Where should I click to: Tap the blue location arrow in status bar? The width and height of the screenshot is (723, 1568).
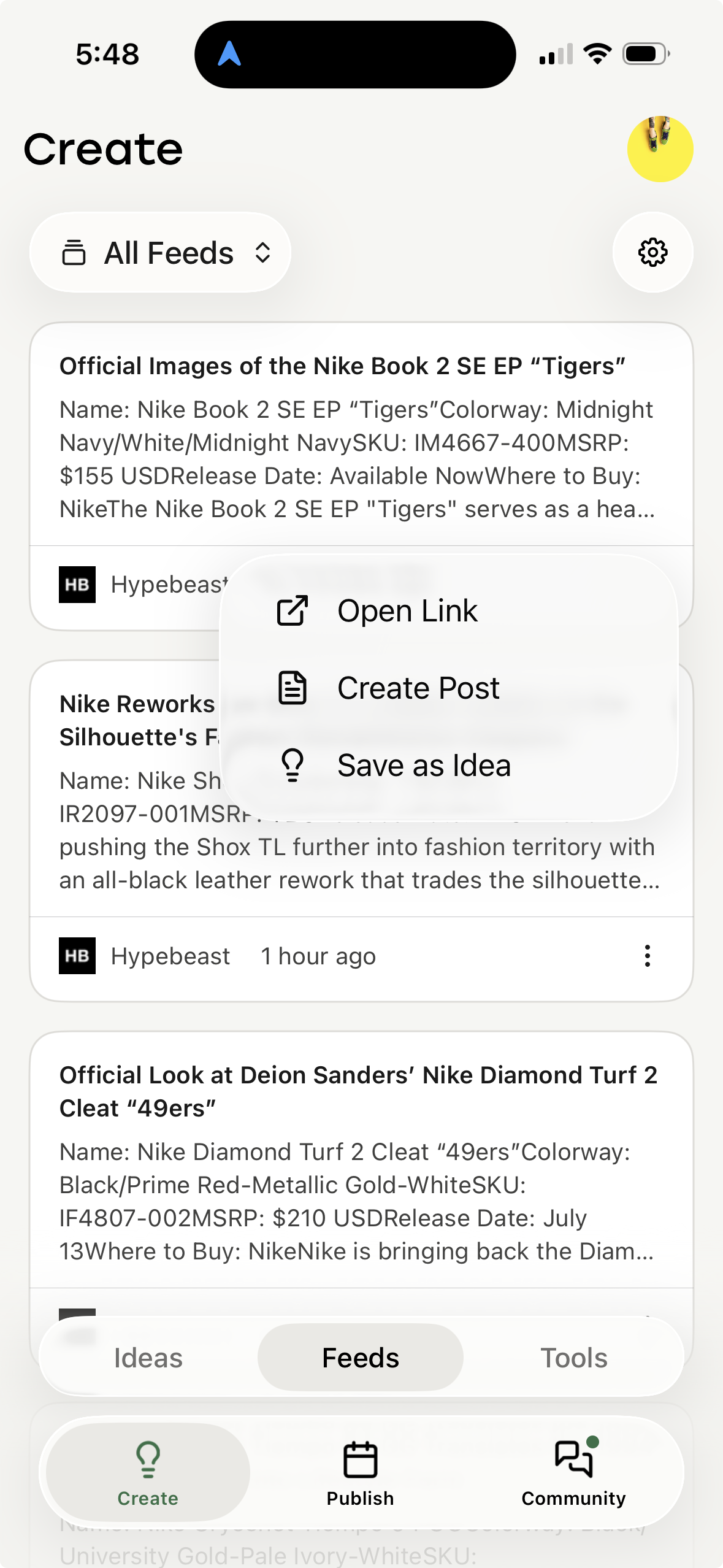(x=229, y=54)
